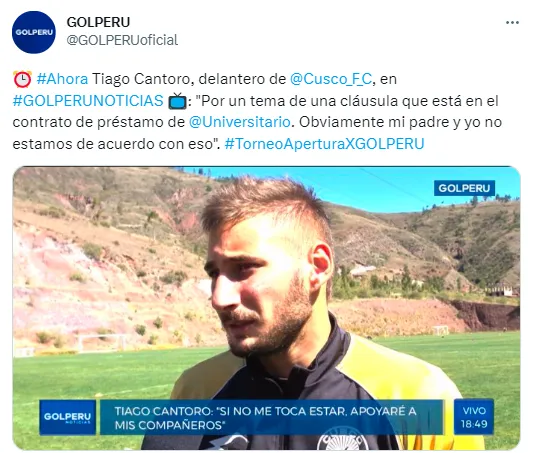Open the @GOLPERUoficial handle link

[122, 40]
